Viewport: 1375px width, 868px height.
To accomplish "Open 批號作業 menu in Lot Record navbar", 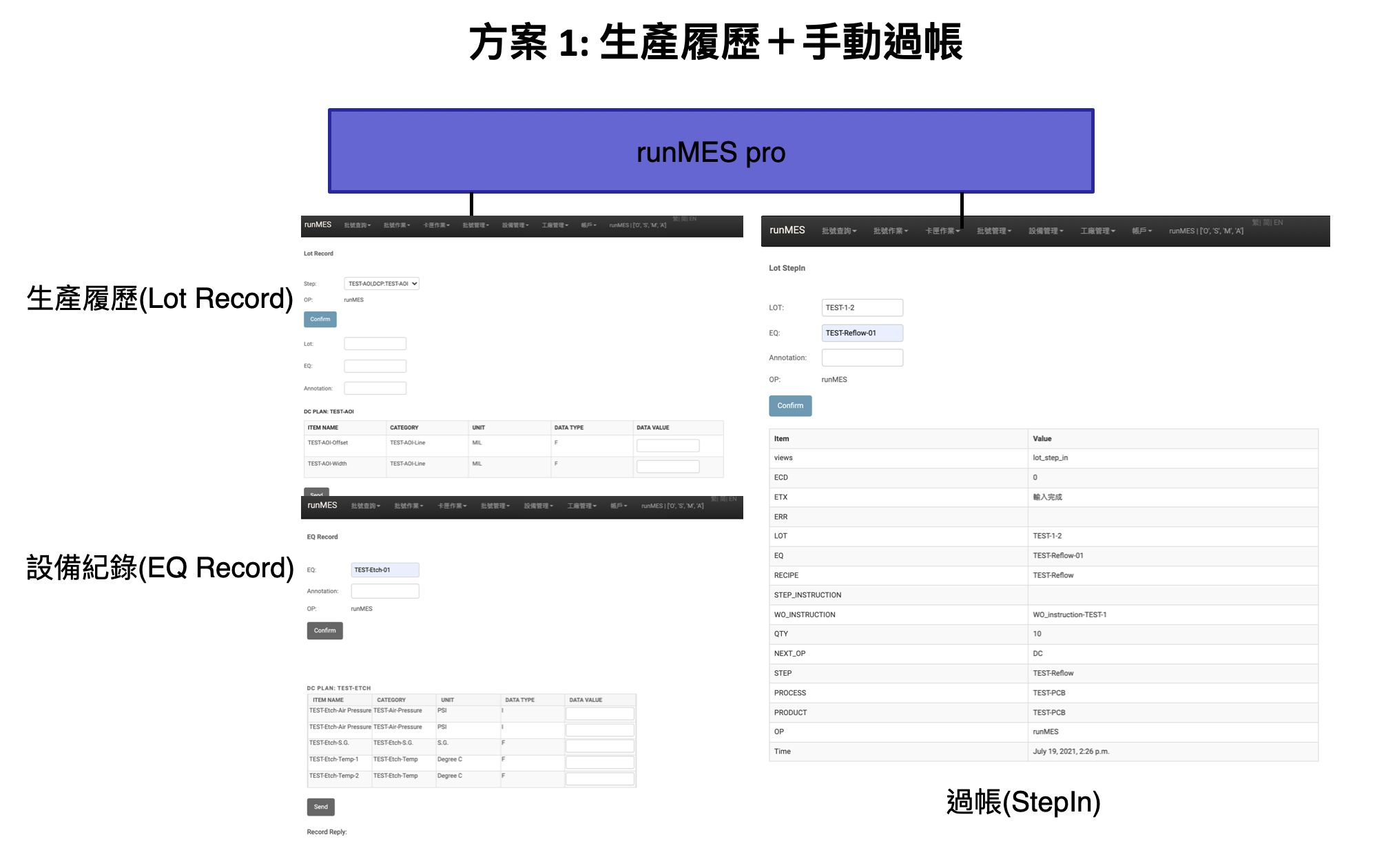I will click(397, 225).
